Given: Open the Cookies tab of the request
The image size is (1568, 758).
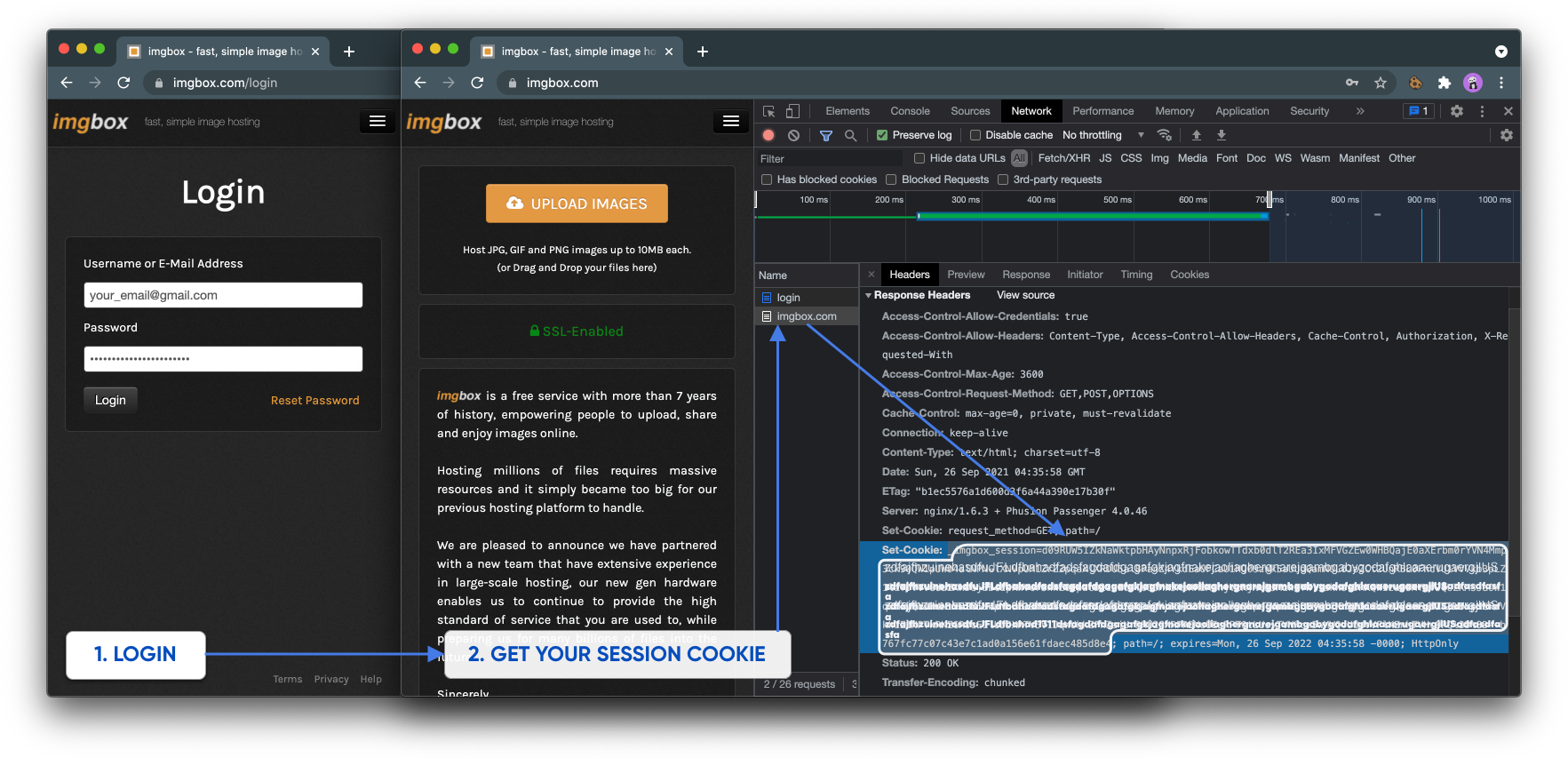Looking at the screenshot, I should coord(1190,275).
